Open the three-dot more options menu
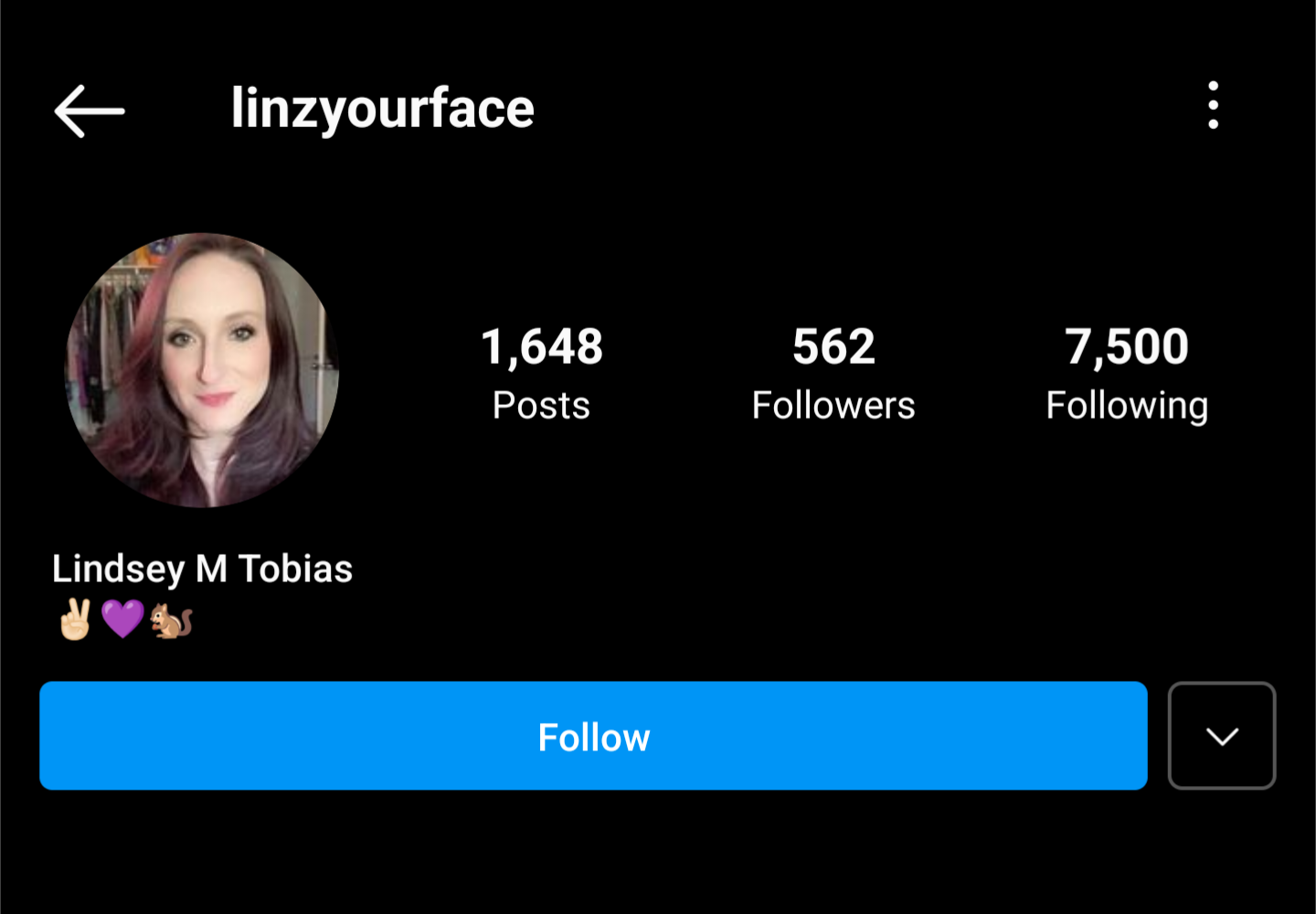The height and width of the screenshot is (914, 1316). (x=1213, y=105)
